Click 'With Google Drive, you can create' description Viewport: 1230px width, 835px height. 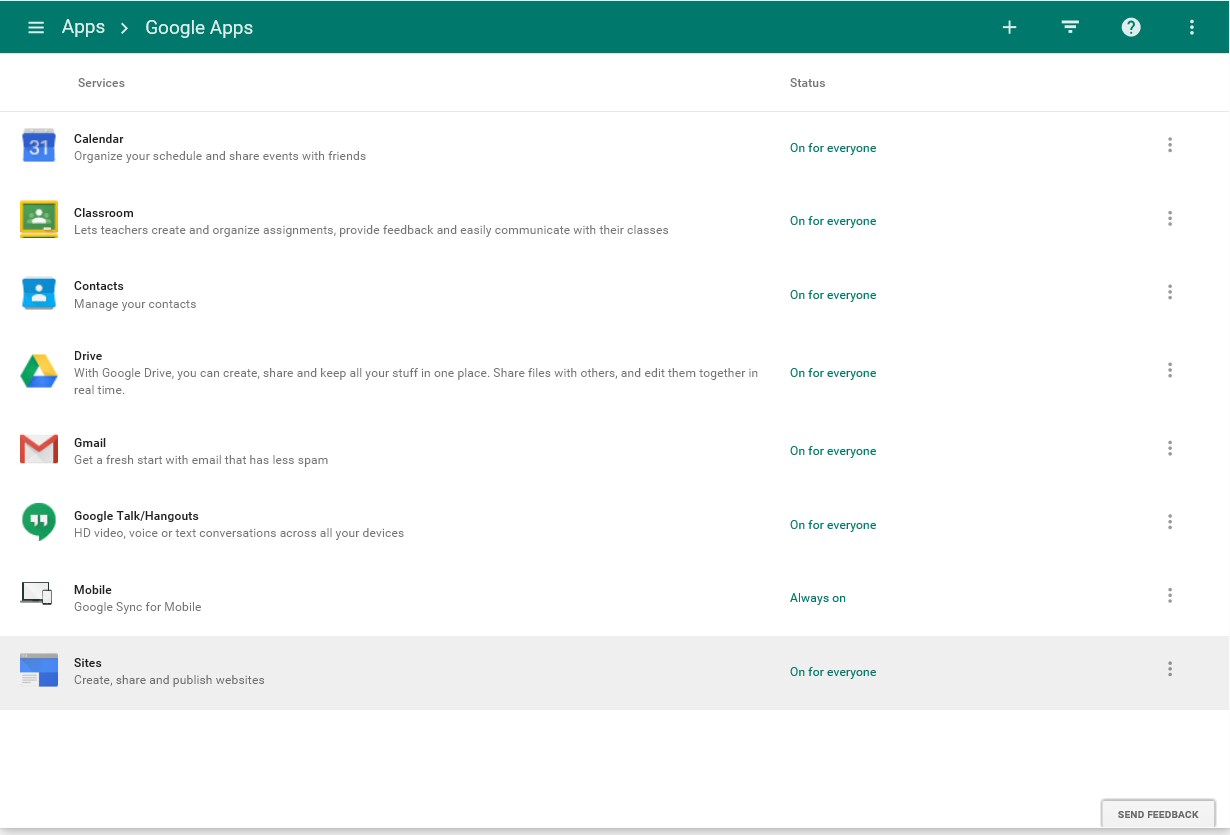coord(416,382)
